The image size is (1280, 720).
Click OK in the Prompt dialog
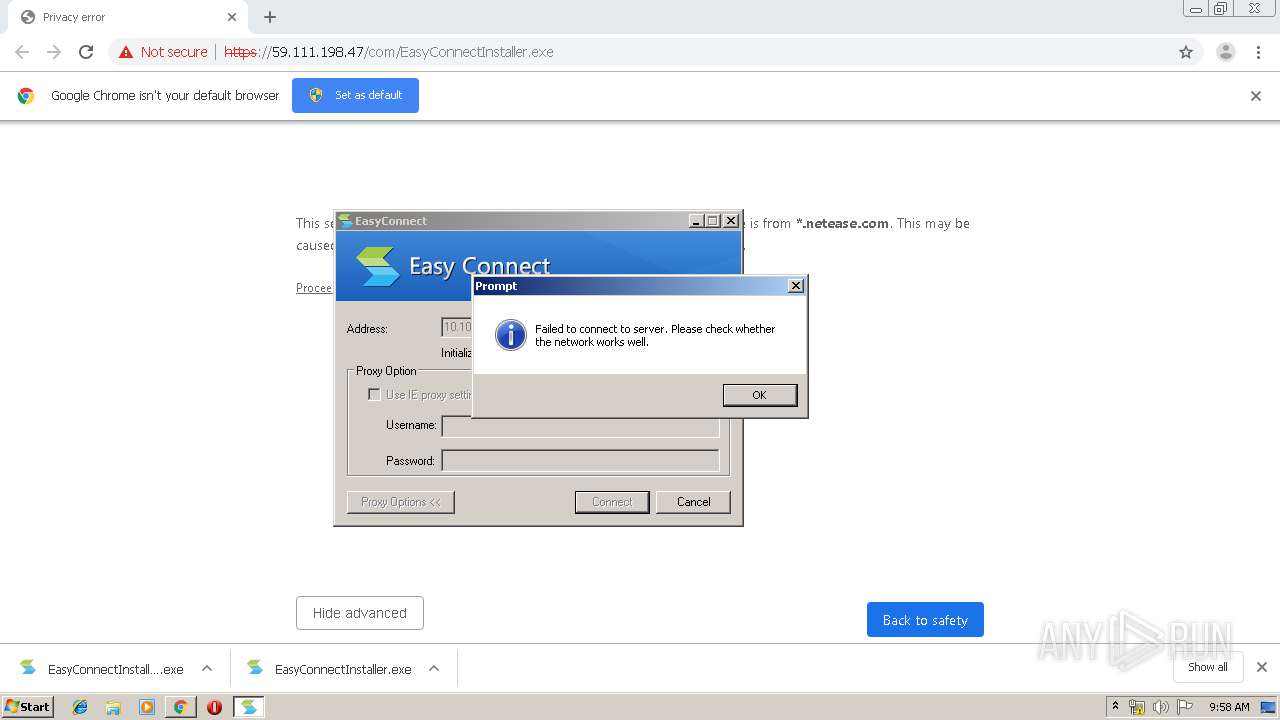tap(759, 395)
